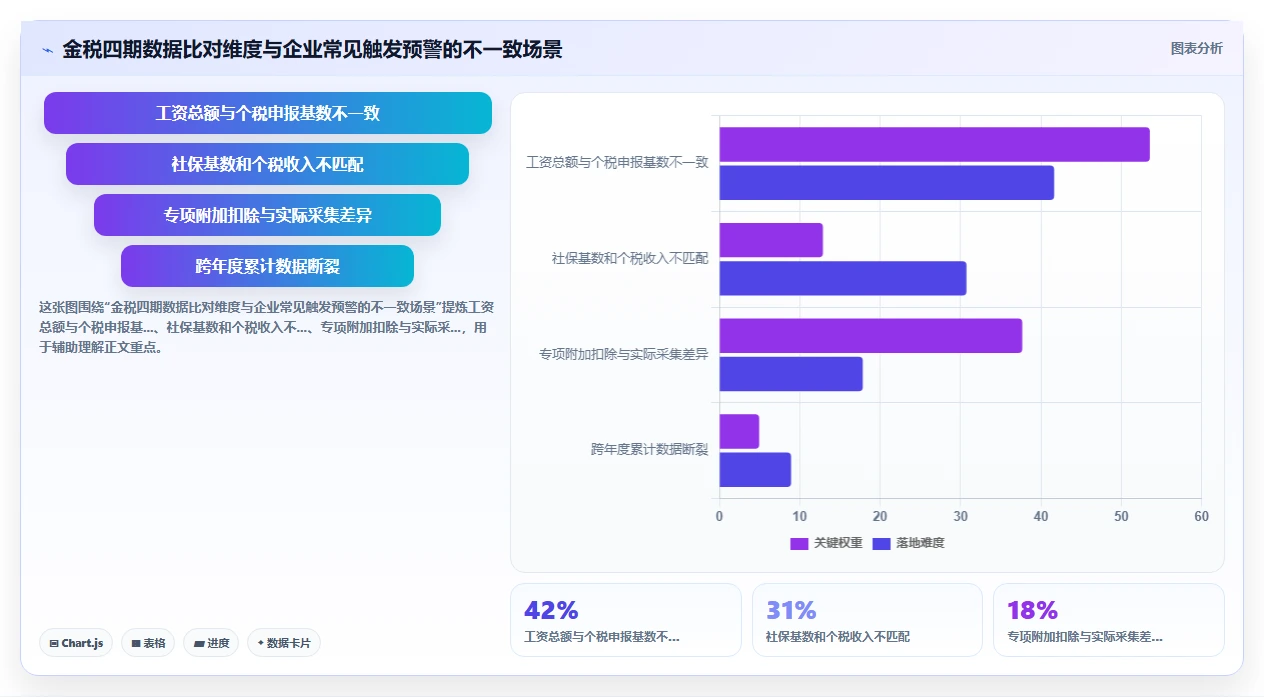This screenshot has width=1264, height=697.
Task: Click 关键权重 legend label text
Action: tap(838, 543)
